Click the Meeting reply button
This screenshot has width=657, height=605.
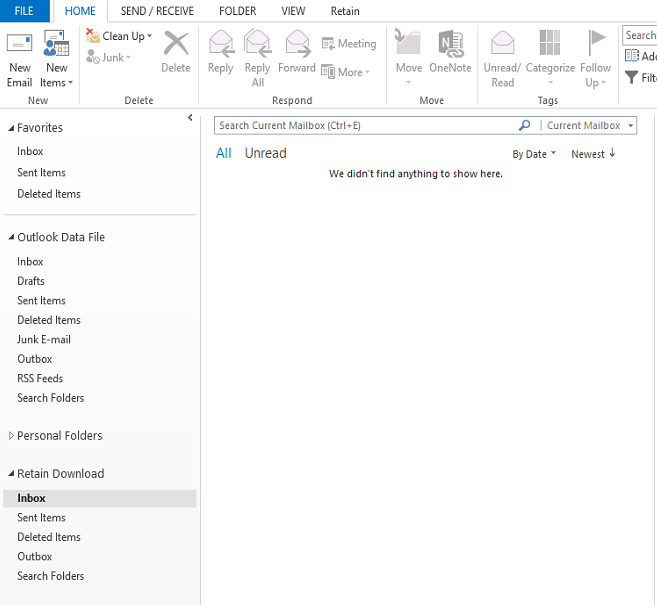[349, 44]
